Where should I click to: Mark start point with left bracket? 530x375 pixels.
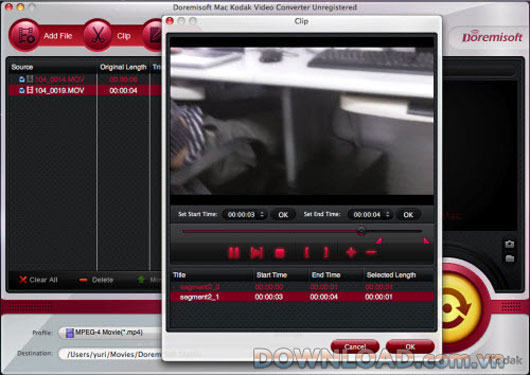tap(307, 253)
